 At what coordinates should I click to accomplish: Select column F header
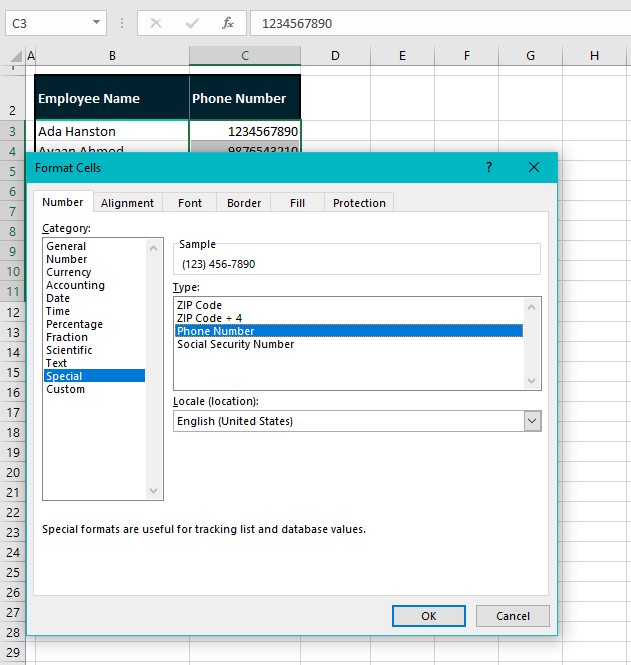pyautogui.click(x=466, y=56)
